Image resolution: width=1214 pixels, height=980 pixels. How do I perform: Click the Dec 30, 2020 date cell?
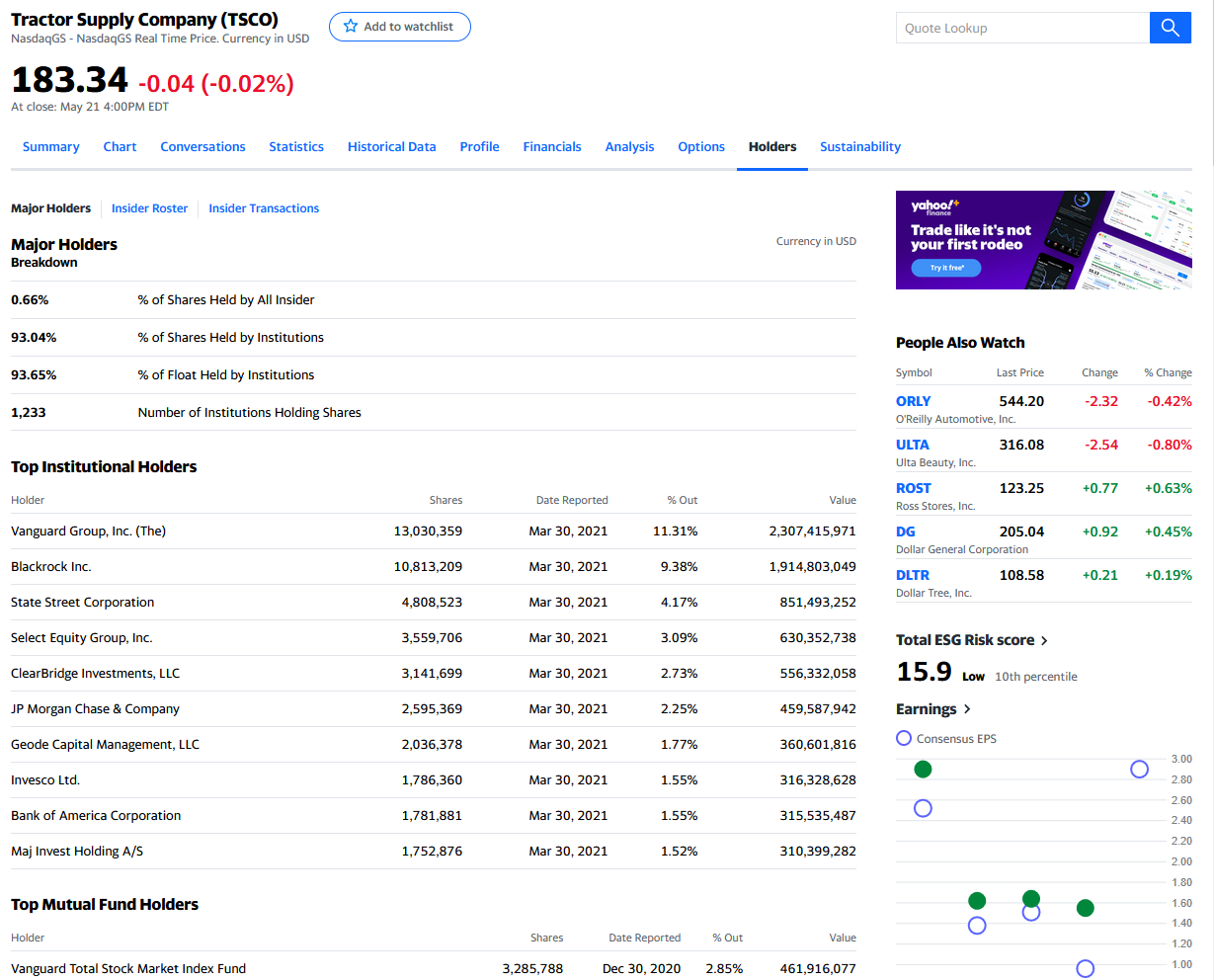coord(642,968)
